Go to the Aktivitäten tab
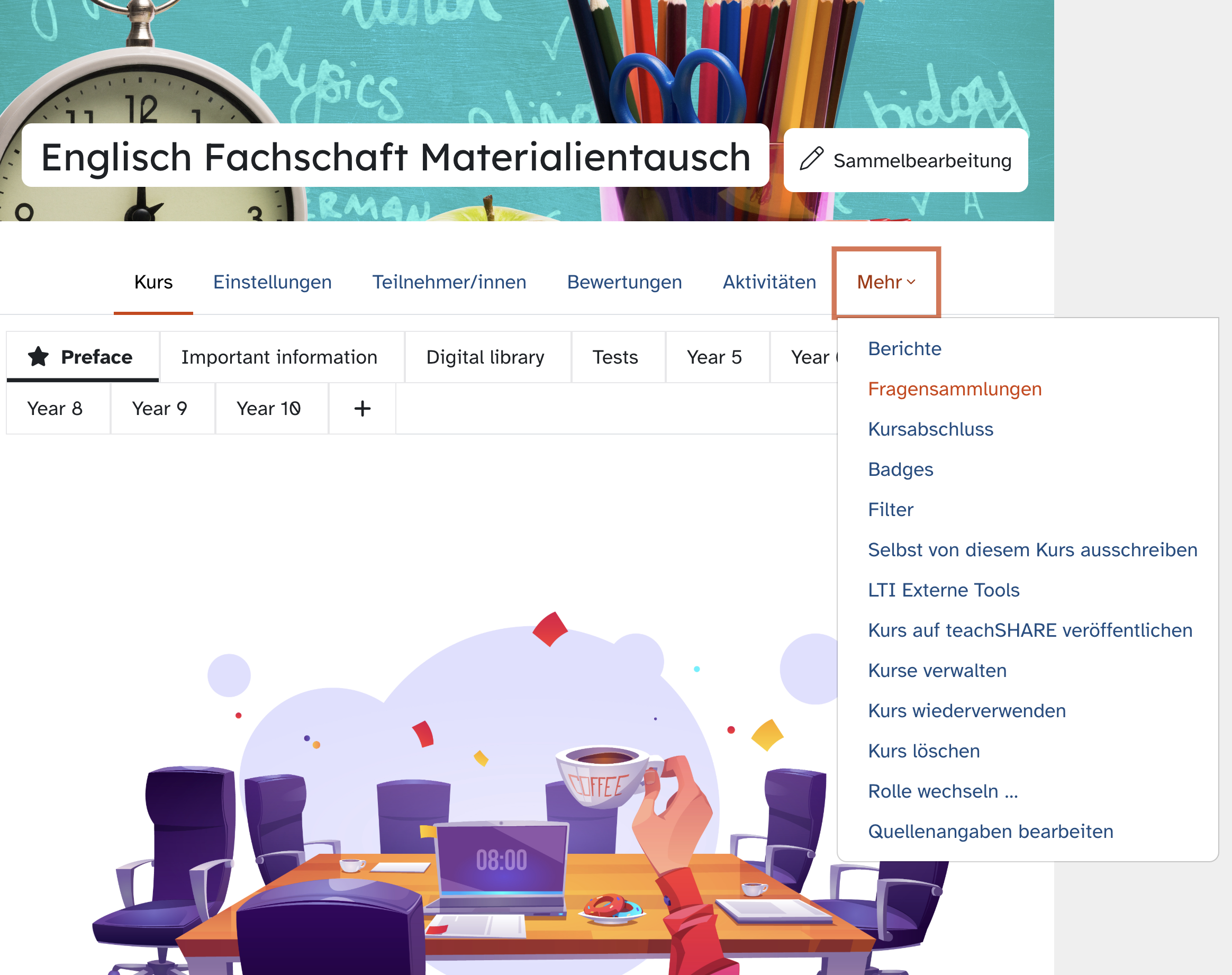Screen dimensions: 1232x975 769,282
